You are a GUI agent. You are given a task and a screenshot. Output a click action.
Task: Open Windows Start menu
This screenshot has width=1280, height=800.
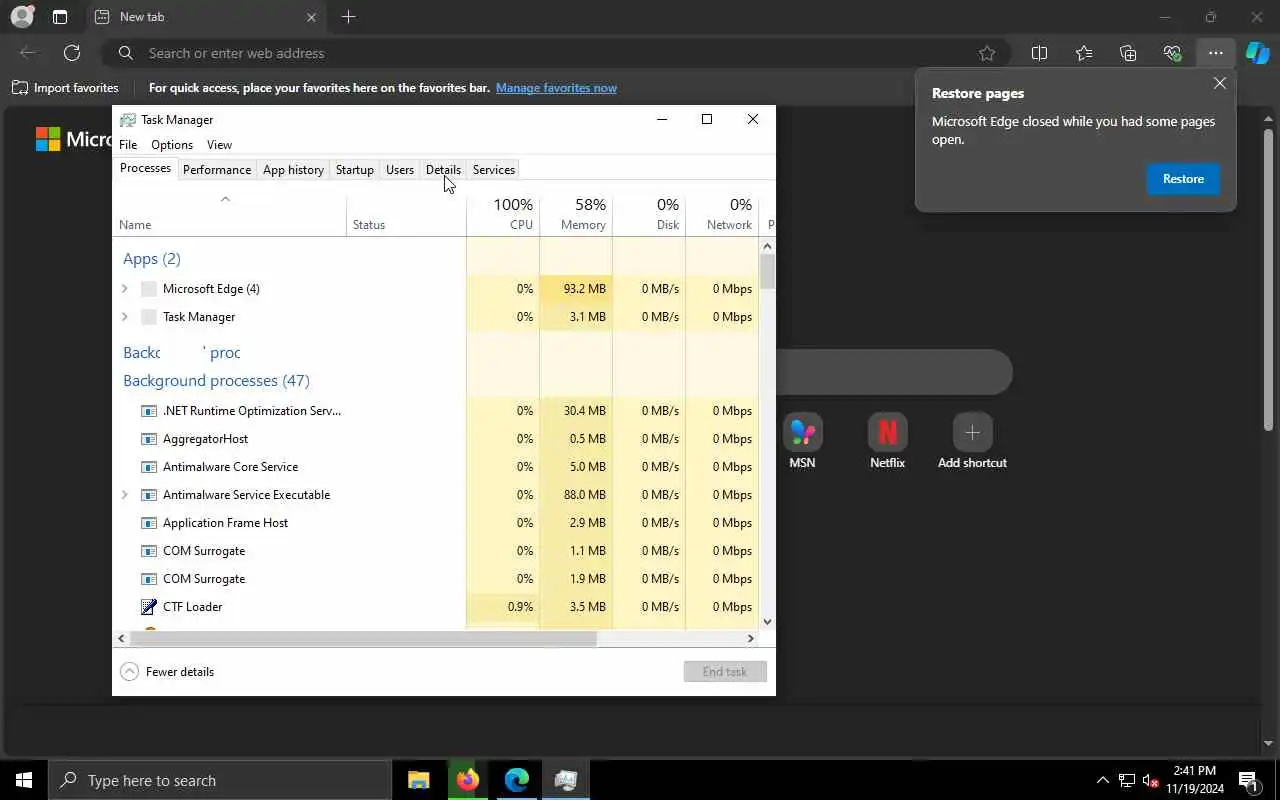[x=24, y=780]
